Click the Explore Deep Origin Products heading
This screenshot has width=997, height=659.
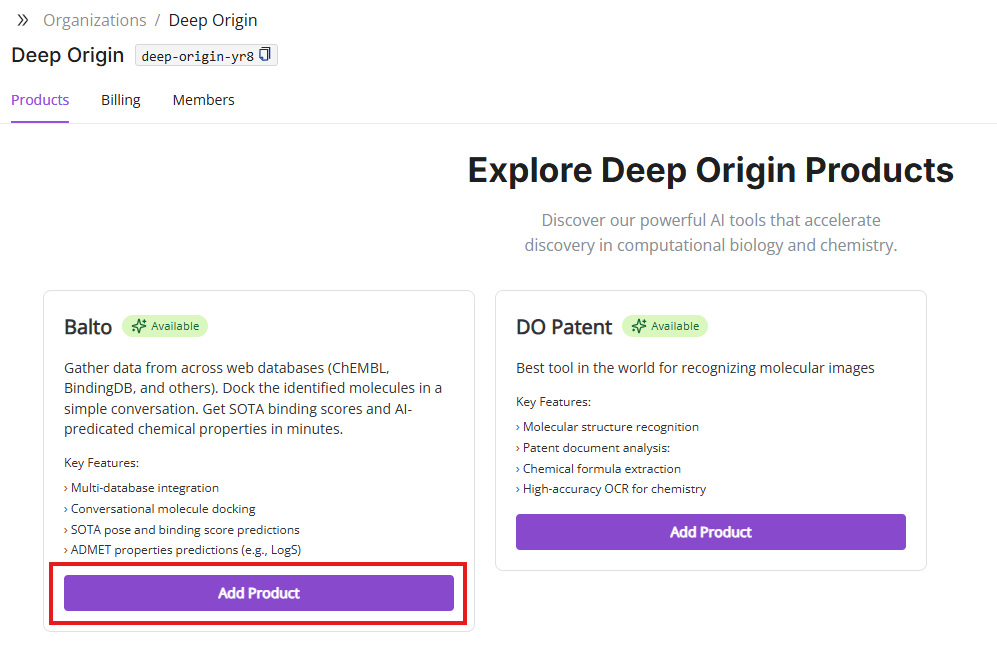pyautogui.click(x=710, y=170)
